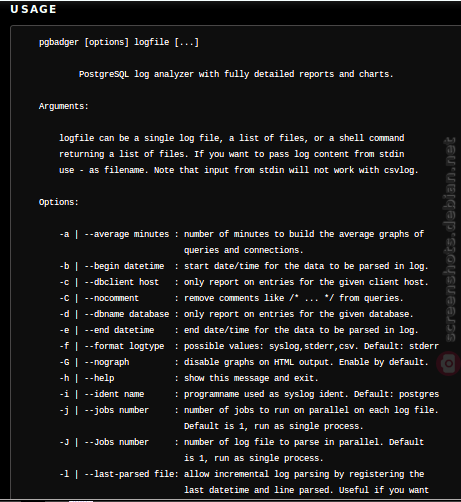Click the PostgreSQL log analyzer description line
This screenshot has width=461, height=502.
236,74
